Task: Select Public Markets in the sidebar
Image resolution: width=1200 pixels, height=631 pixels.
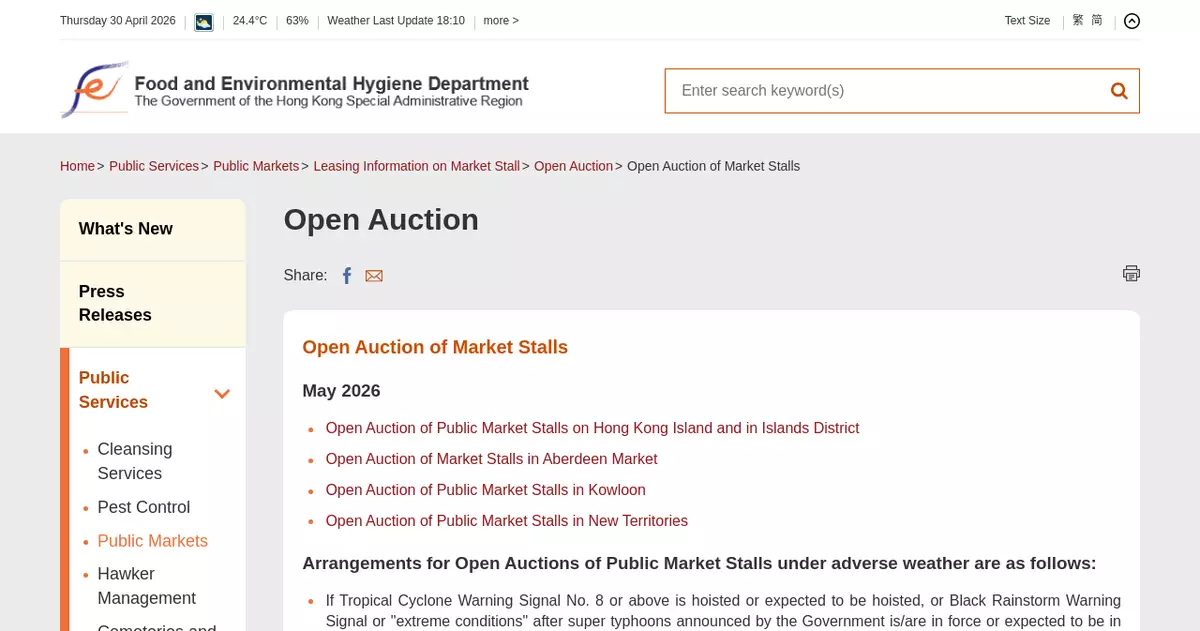Action: click(153, 541)
